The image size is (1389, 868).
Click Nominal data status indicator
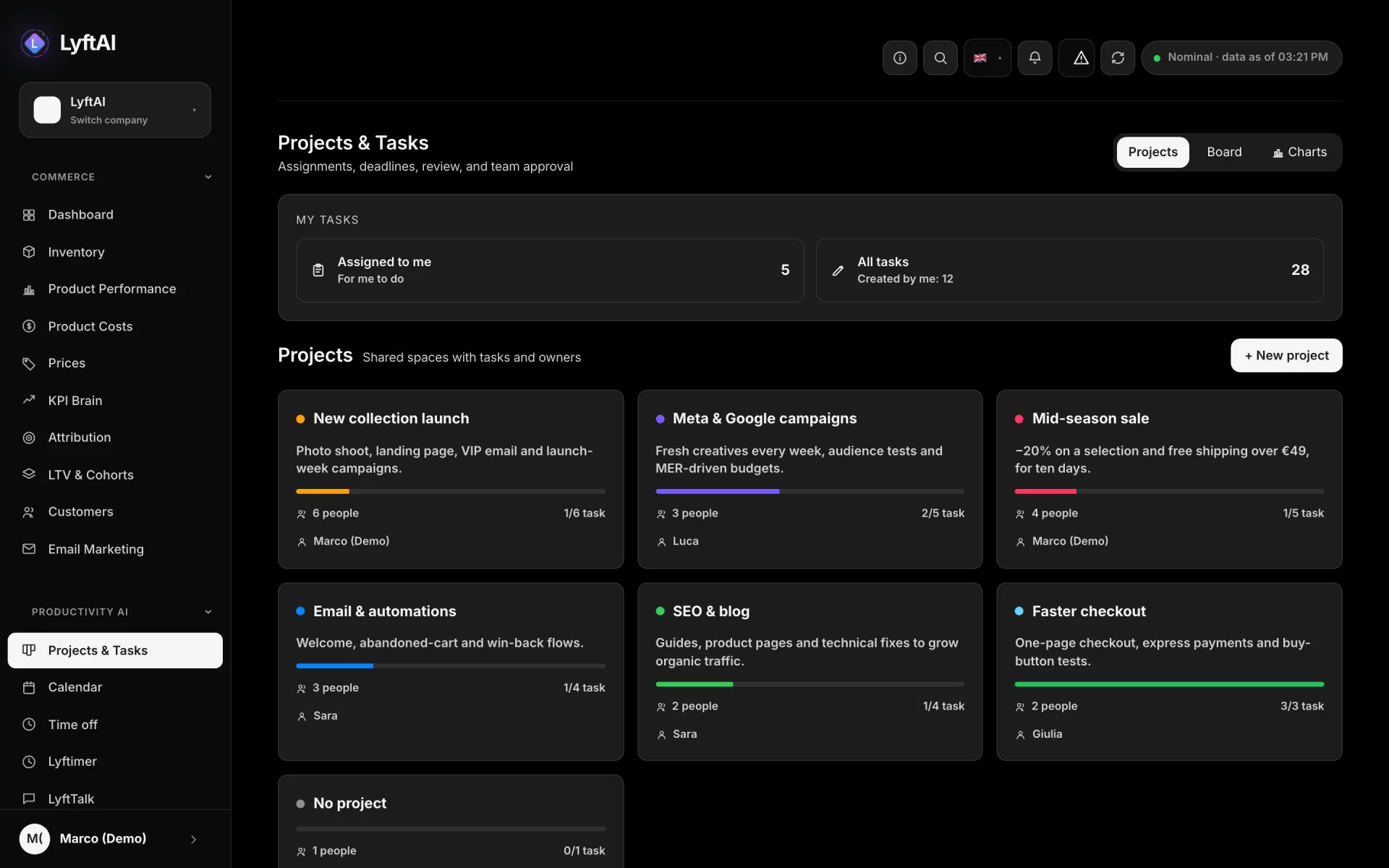(1241, 58)
